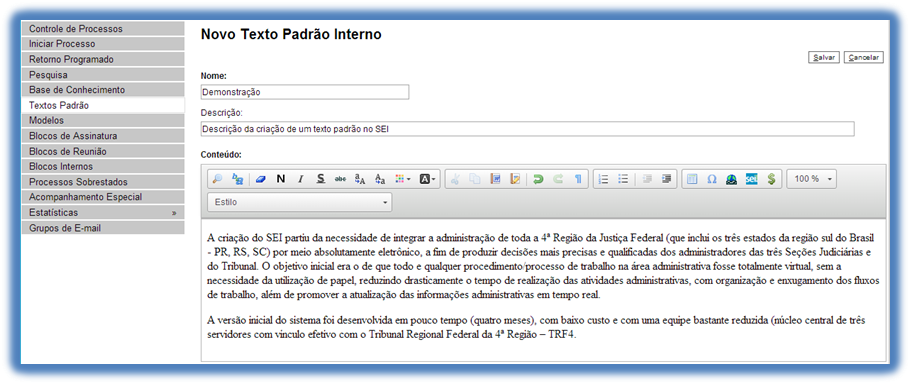Click the Increase Indent icon
The height and width of the screenshot is (384, 910).
(666, 179)
